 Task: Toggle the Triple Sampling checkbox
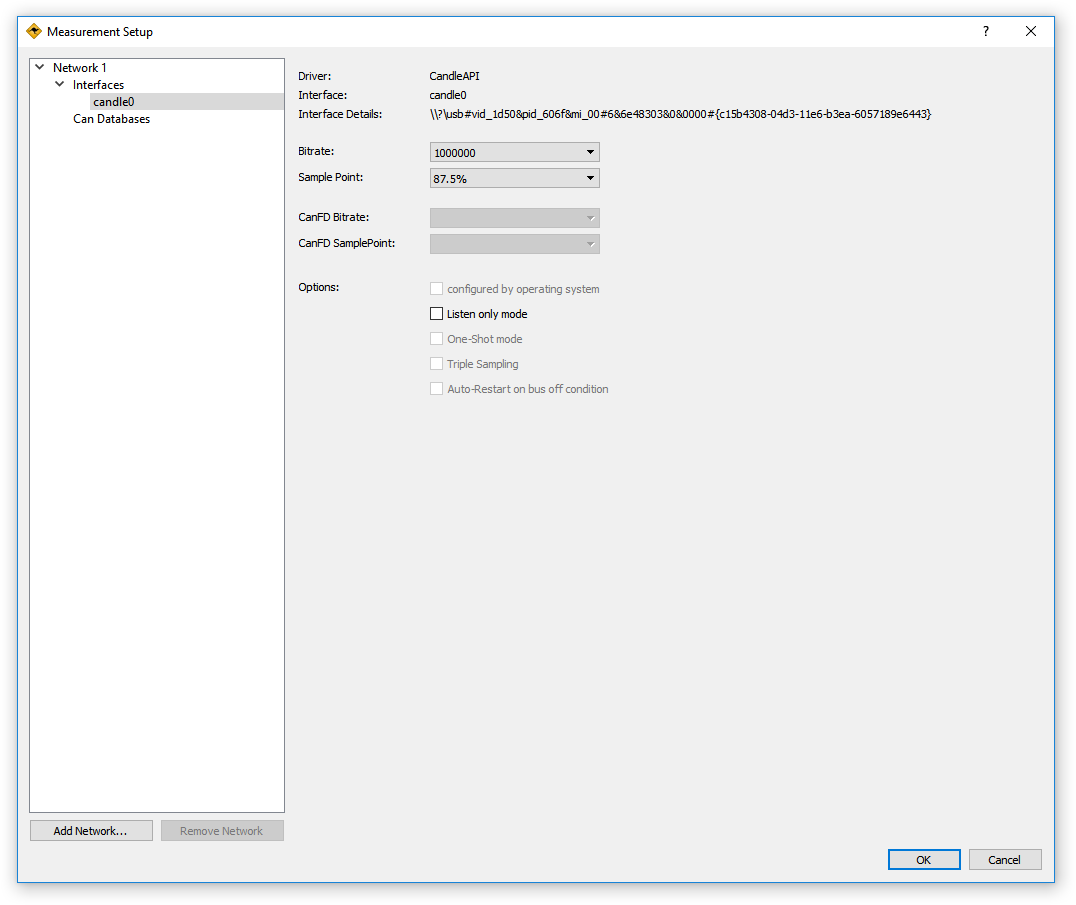pyautogui.click(x=436, y=364)
